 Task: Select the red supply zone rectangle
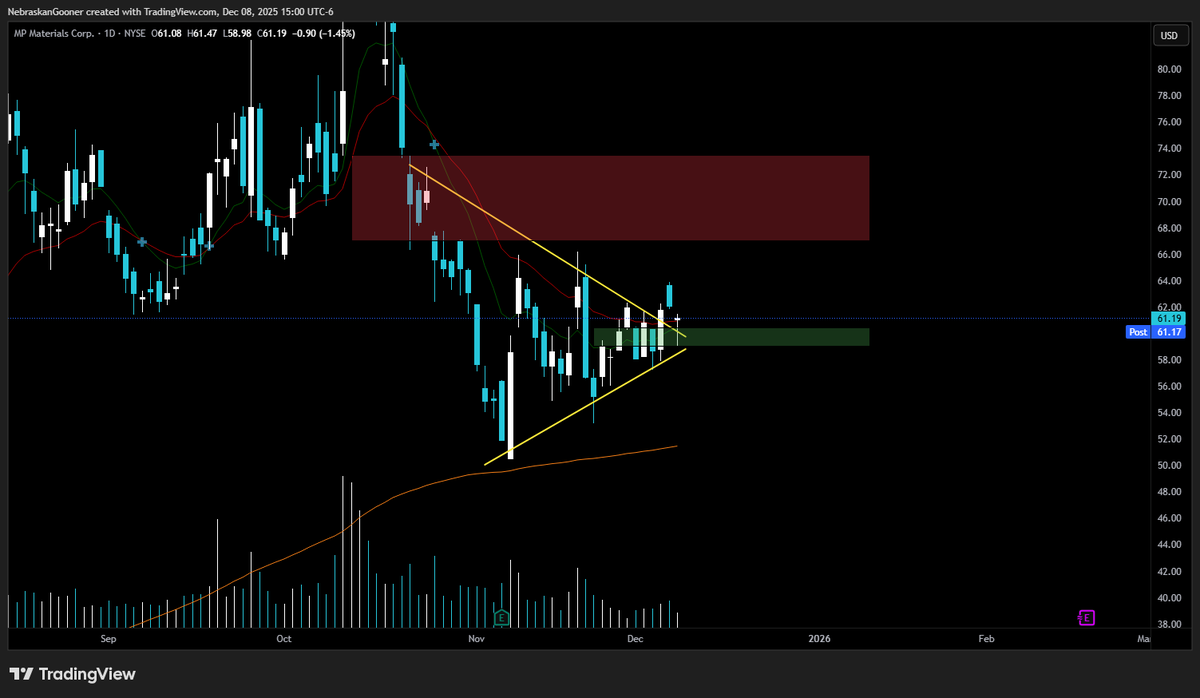click(x=610, y=197)
